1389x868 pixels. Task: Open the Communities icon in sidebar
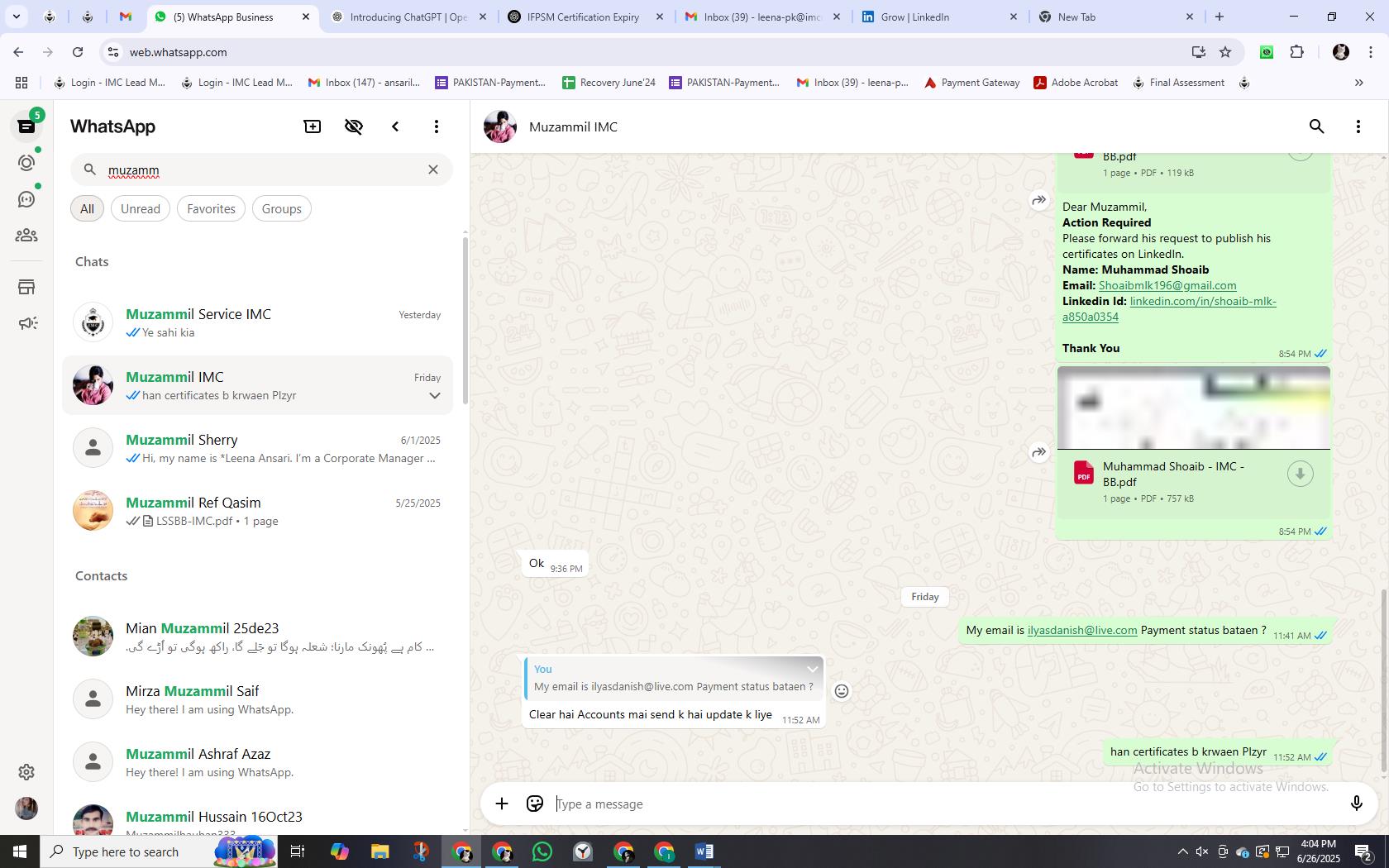(x=26, y=236)
